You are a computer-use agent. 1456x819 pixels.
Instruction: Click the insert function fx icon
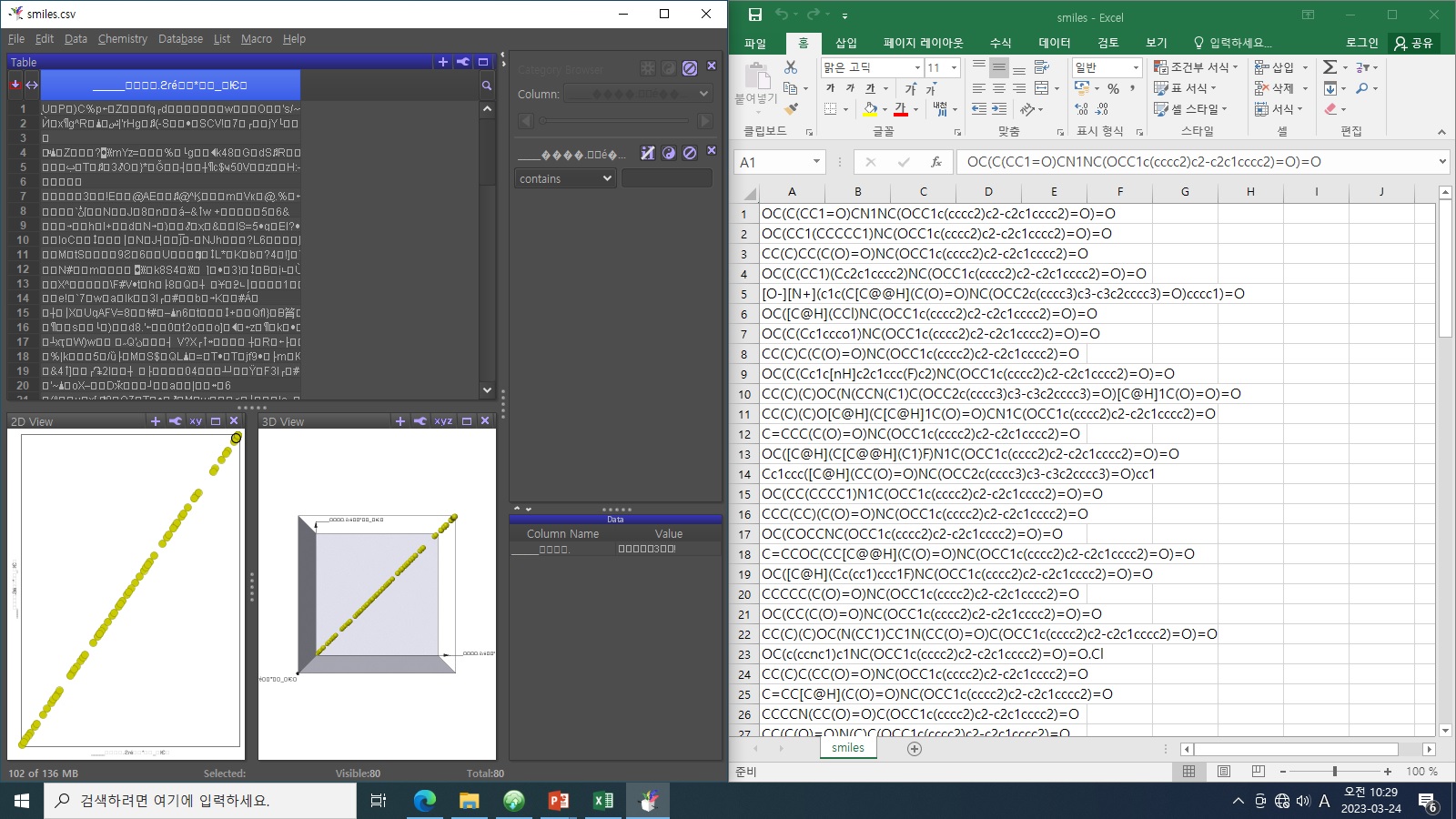[x=935, y=162]
